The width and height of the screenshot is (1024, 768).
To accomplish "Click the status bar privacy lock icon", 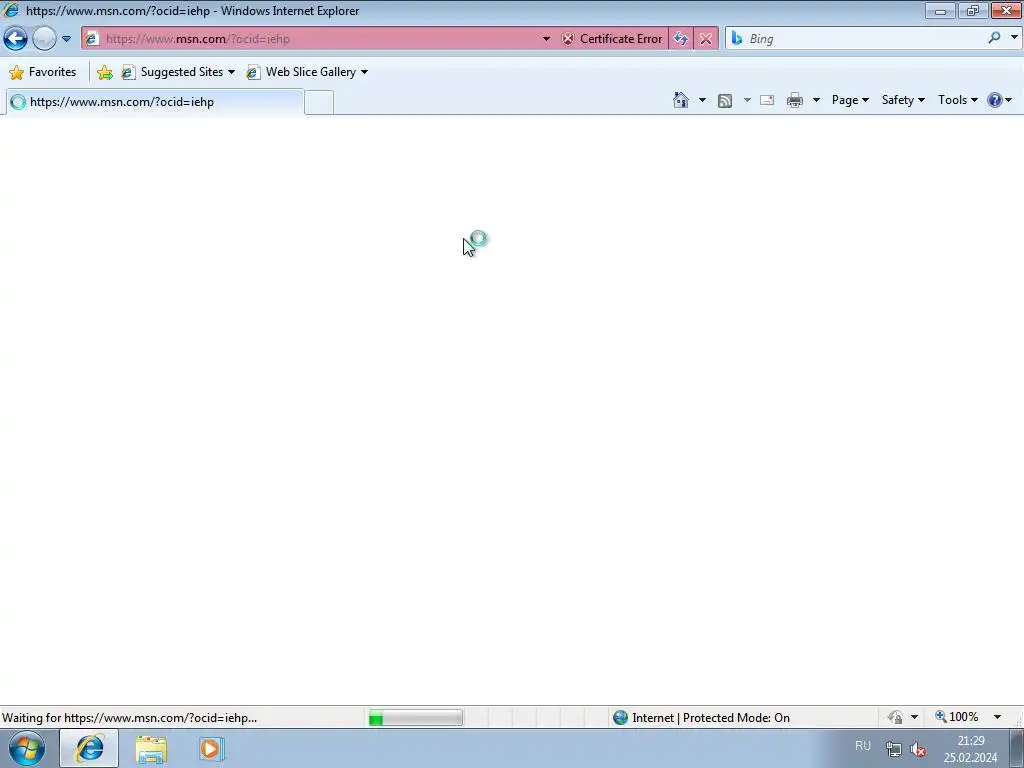I will [895, 717].
